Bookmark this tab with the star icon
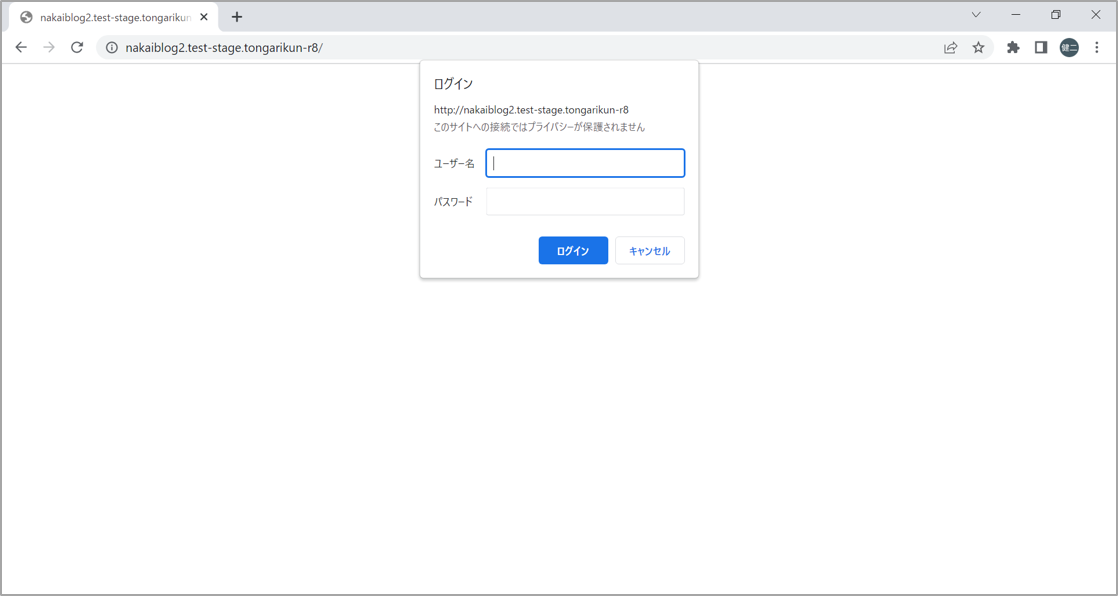 tap(978, 48)
